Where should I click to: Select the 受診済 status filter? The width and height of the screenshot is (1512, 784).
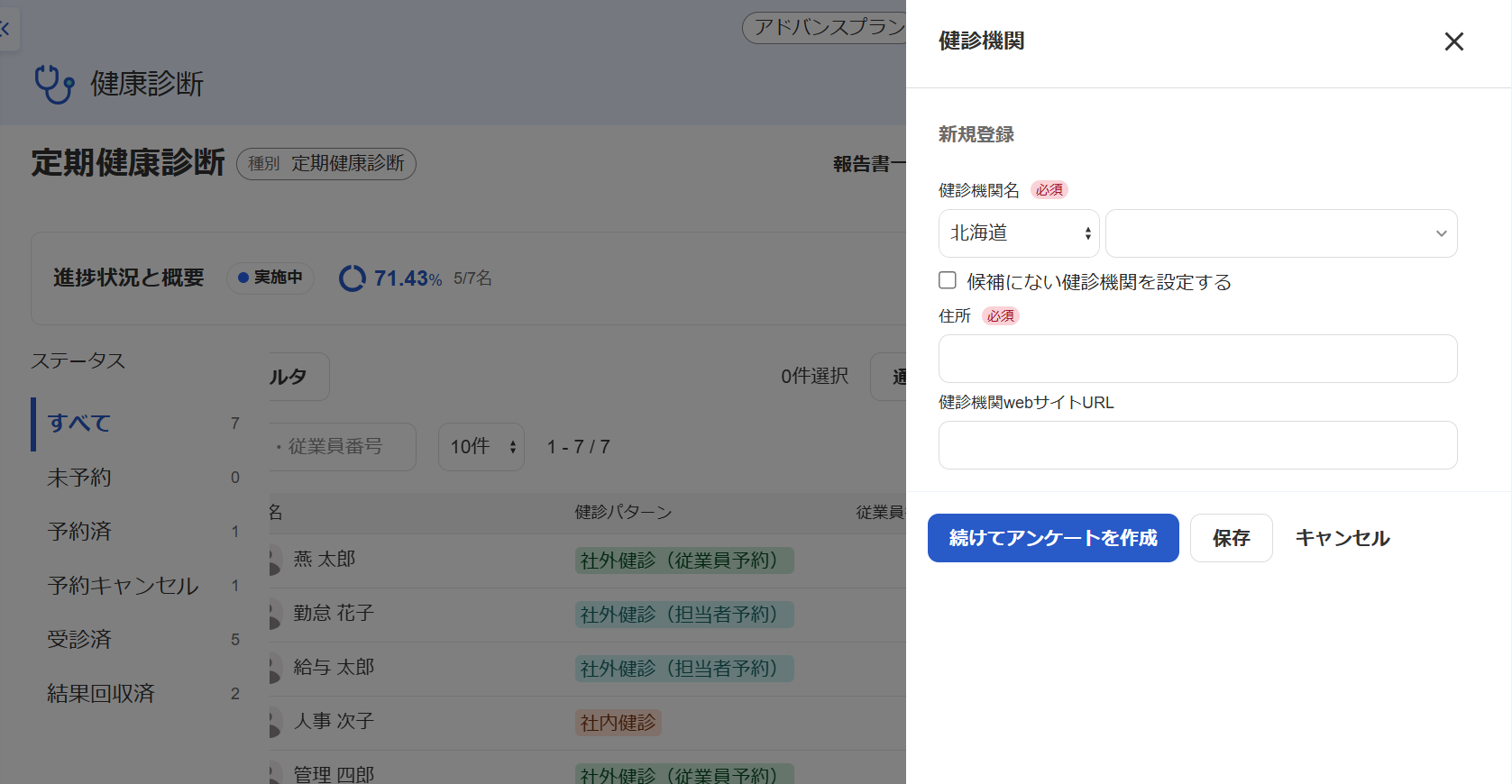point(144,640)
